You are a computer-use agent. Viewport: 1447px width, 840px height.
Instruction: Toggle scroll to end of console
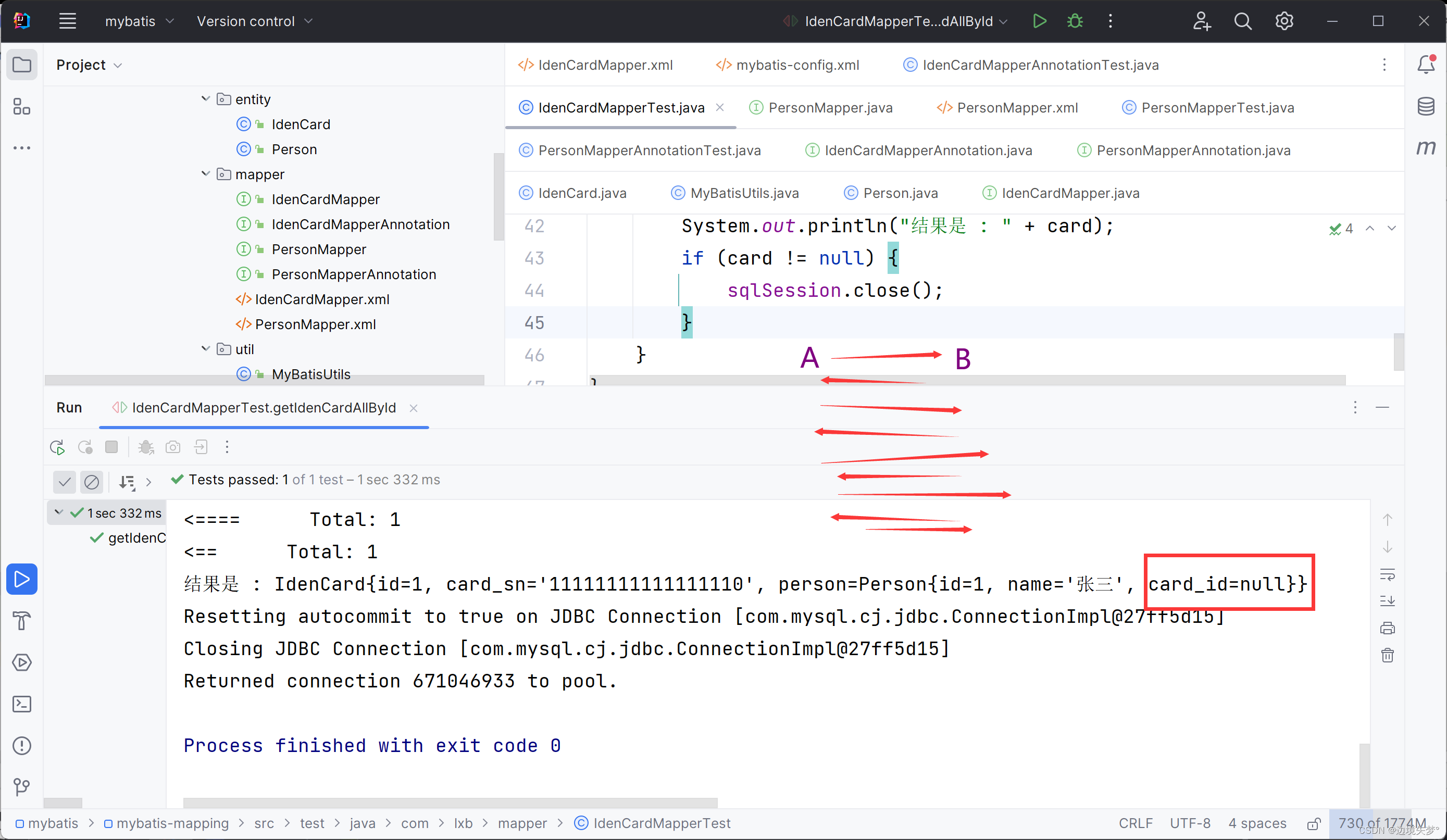tap(1387, 601)
